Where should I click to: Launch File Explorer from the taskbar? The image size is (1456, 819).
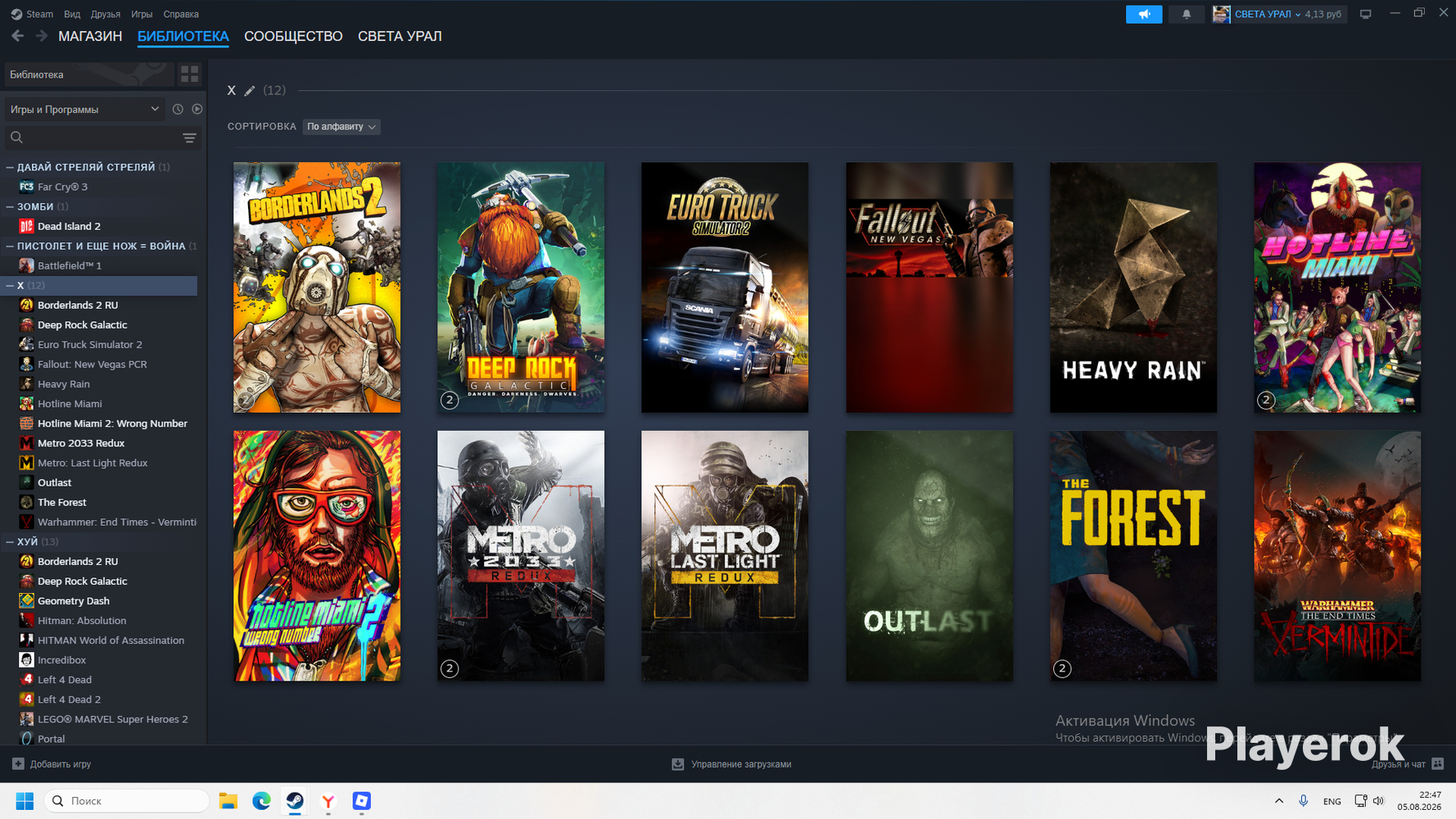point(228,801)
